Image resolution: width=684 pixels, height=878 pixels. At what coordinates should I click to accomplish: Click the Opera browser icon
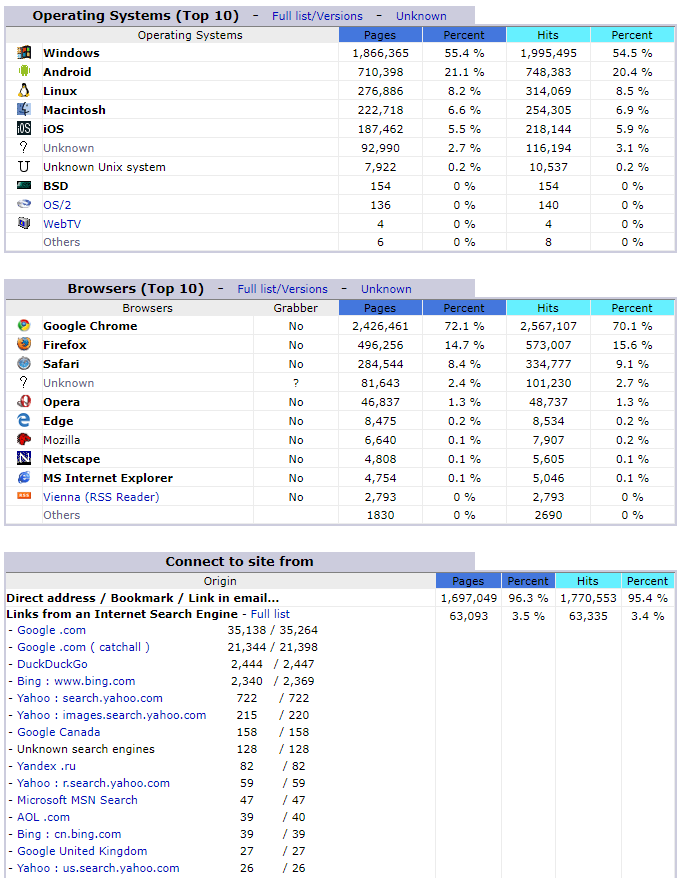pyautogui.click(x=24, y=402)
